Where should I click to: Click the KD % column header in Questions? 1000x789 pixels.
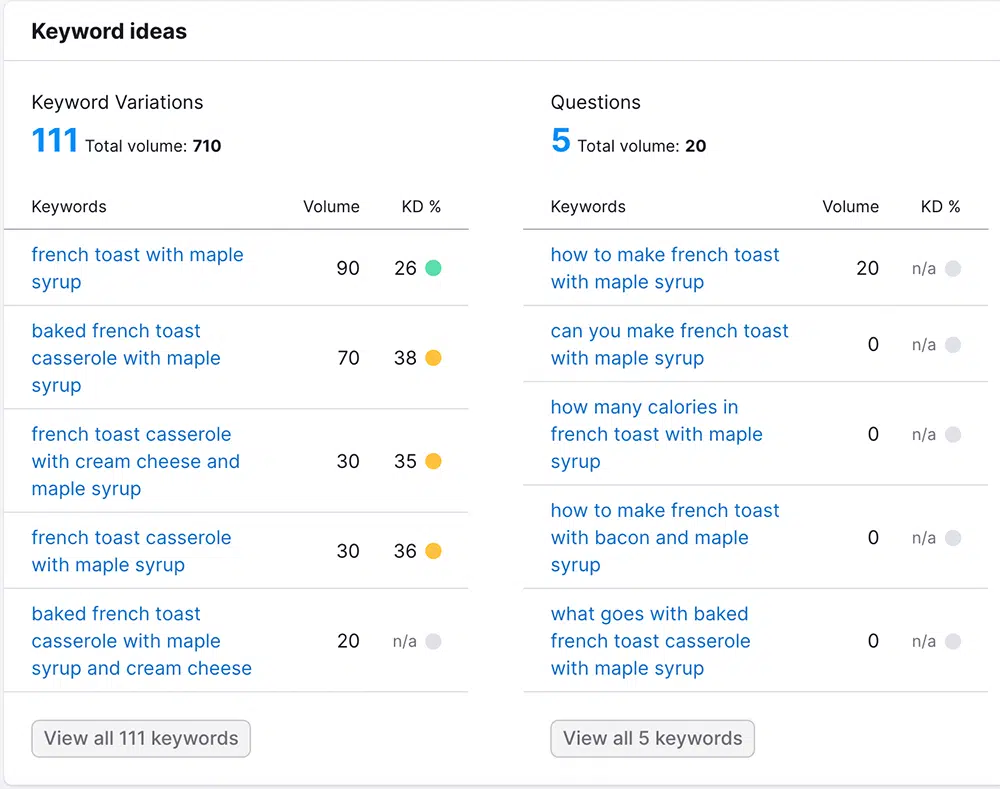point(940,207)
